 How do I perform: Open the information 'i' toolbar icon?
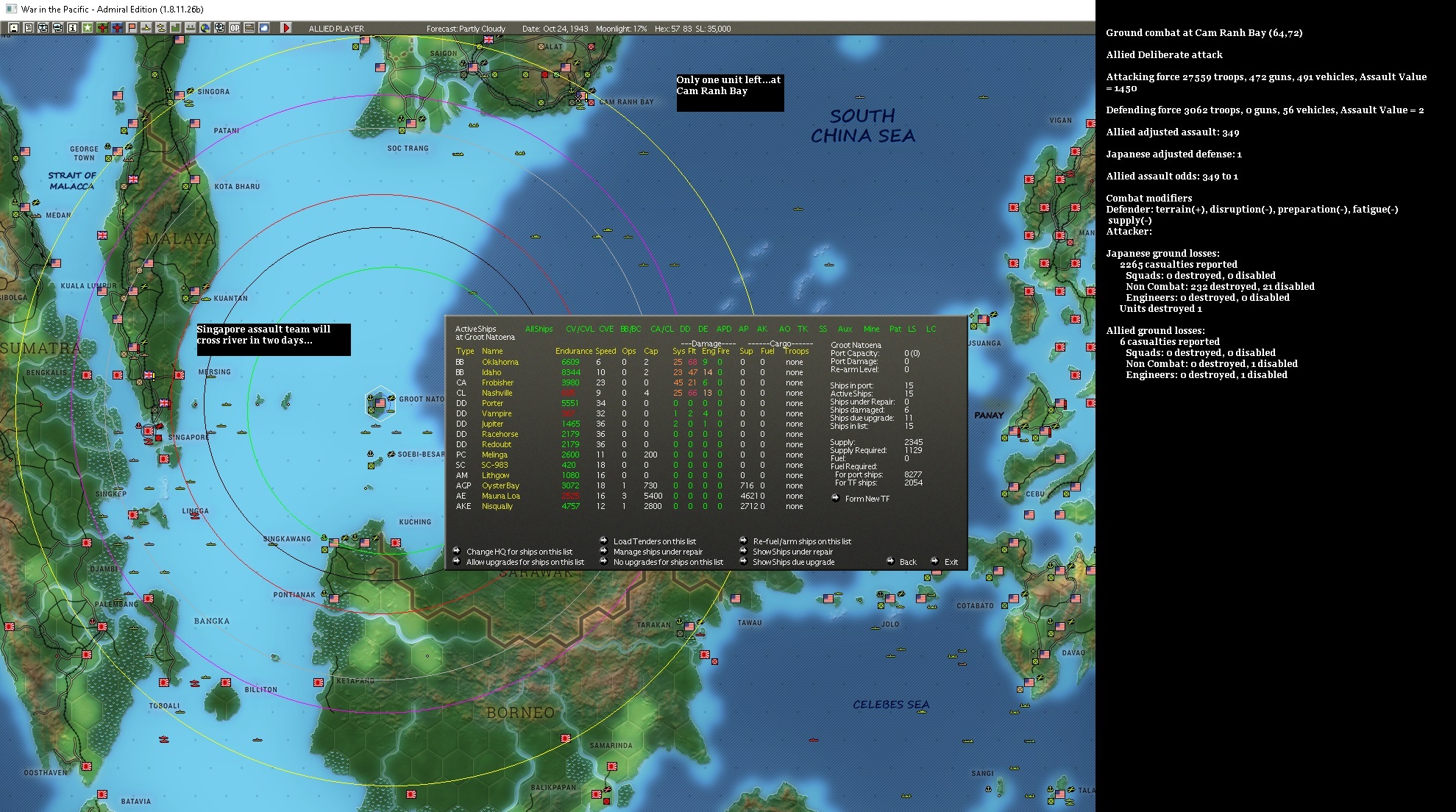72,28
